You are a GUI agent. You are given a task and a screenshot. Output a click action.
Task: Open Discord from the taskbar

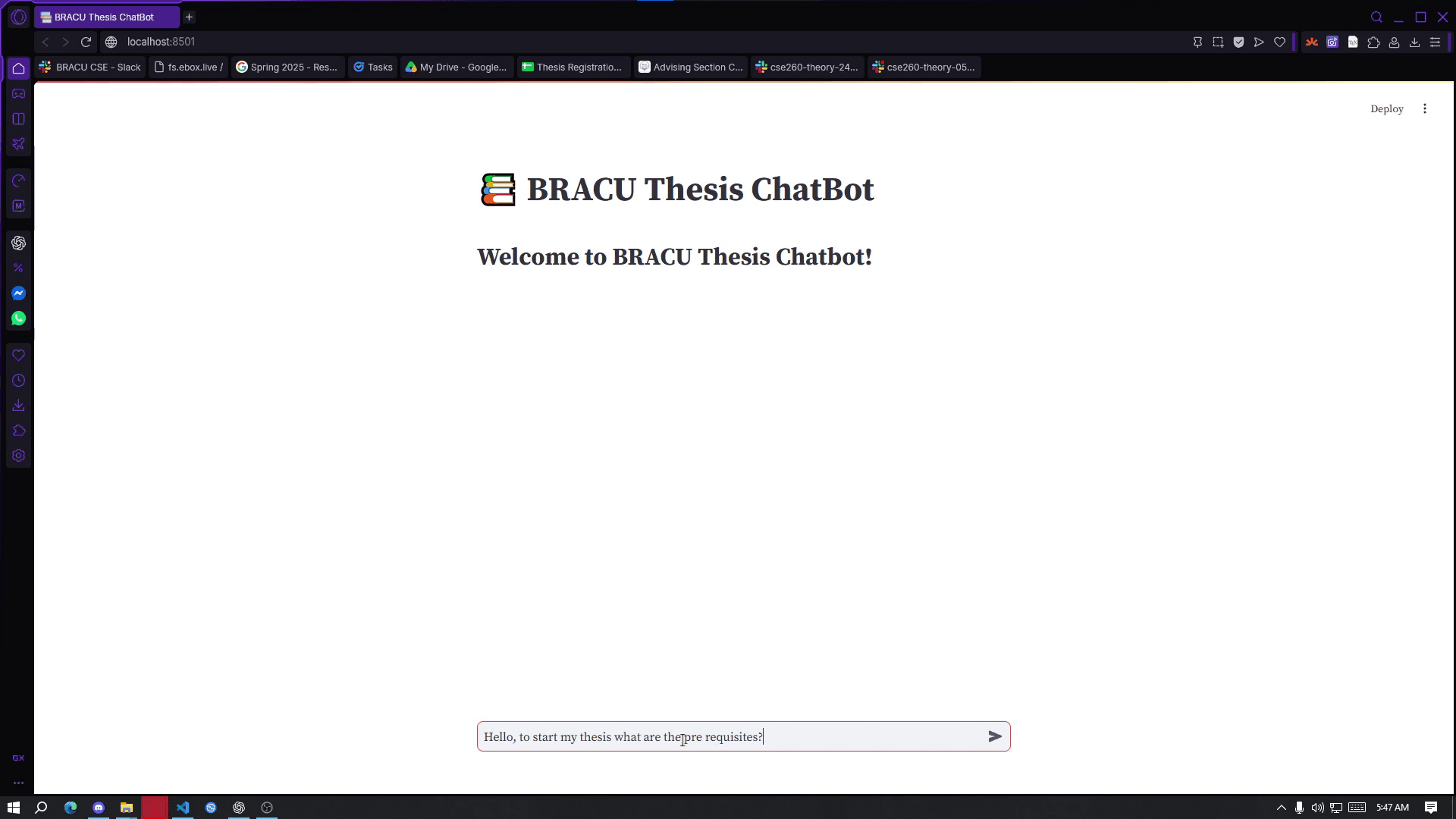(99, 808)
